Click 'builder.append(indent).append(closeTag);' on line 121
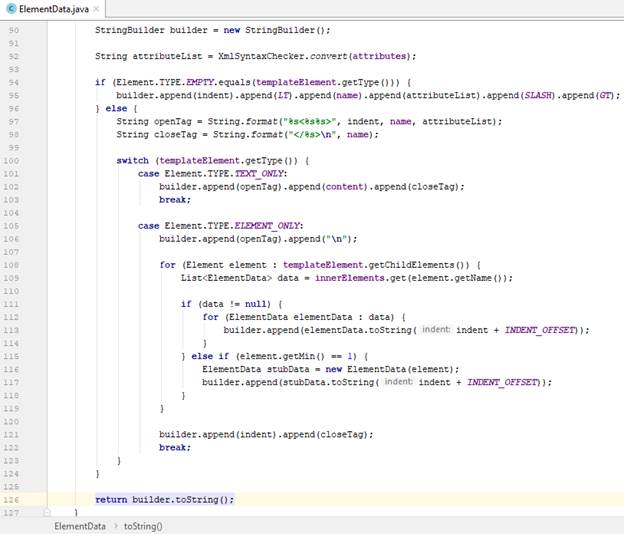The width and height of the screenshot is (624, 534). point(266,435)
